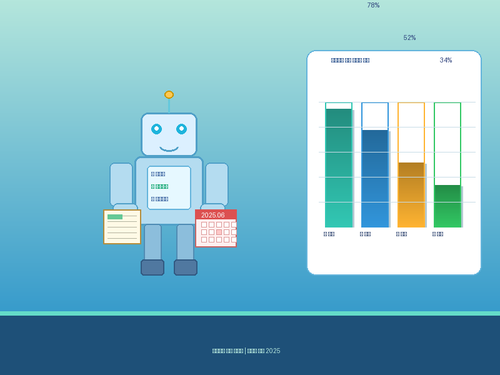This screenshot has width=500, height=375.
Task: Click the green text line on chest screen
Action: click(x=160, y=187)
